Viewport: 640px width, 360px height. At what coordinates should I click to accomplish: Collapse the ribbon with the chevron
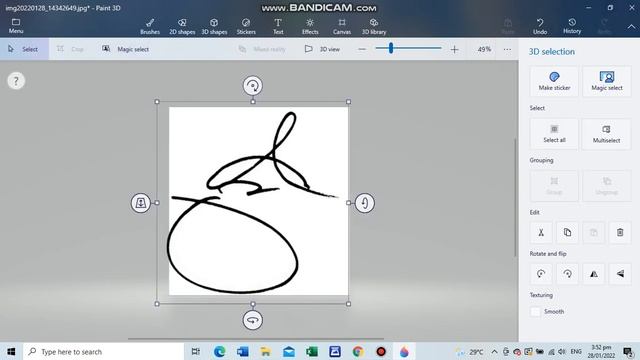pyautogui.click(x=631, y=27)
